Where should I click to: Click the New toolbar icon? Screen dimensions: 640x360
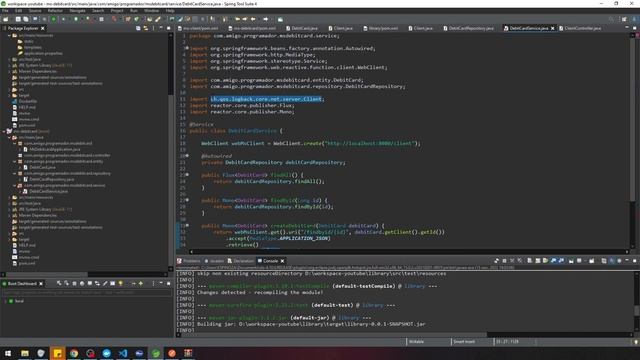click(6, 19)
